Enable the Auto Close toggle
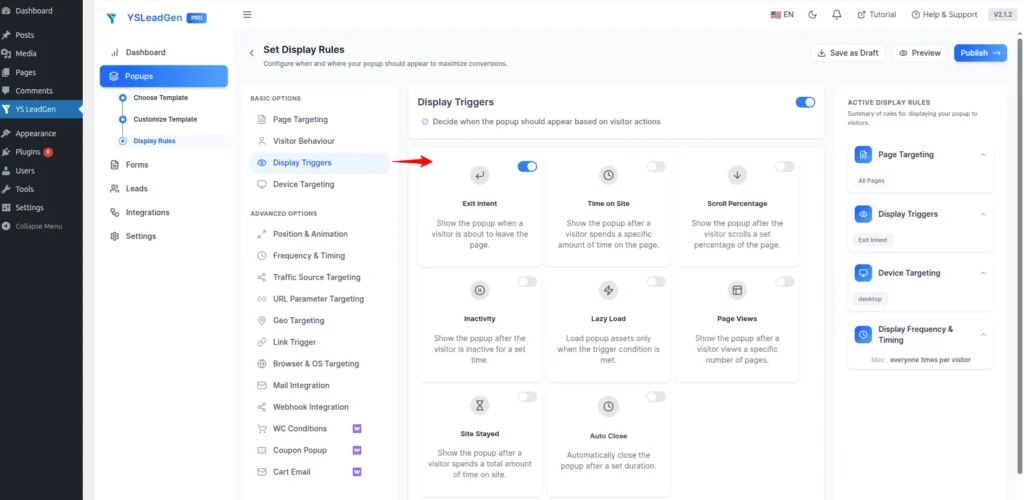Viewport: 1024px width, 500px height. (656, 397)
